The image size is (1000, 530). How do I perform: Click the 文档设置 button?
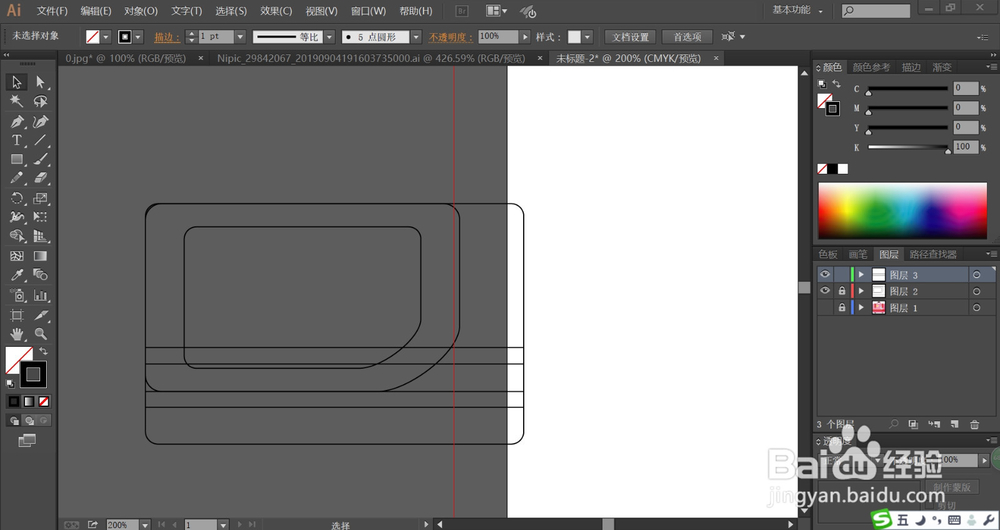click(x=630, y=37)
